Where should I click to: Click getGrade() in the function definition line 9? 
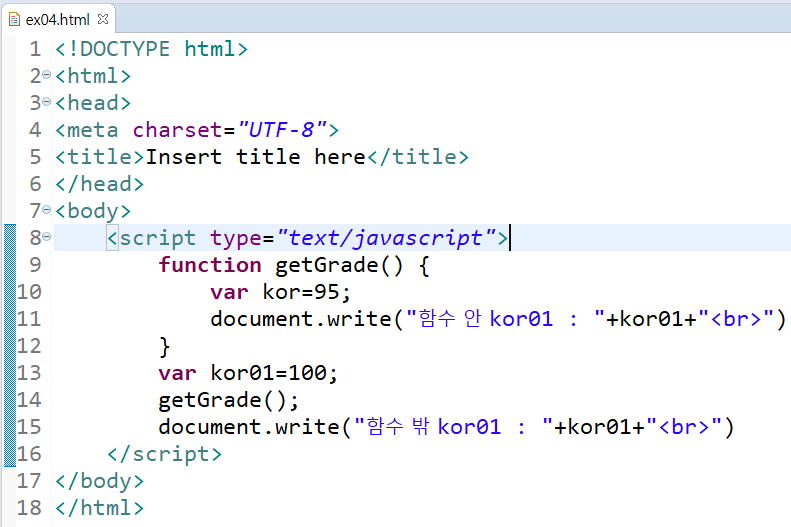tap(339, 266)
